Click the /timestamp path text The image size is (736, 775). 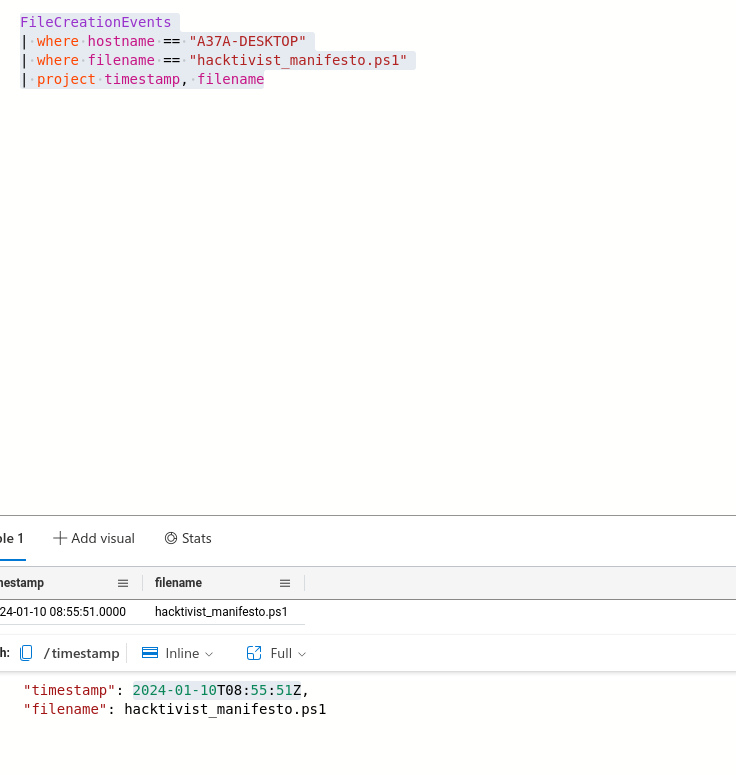coord(81,653)
